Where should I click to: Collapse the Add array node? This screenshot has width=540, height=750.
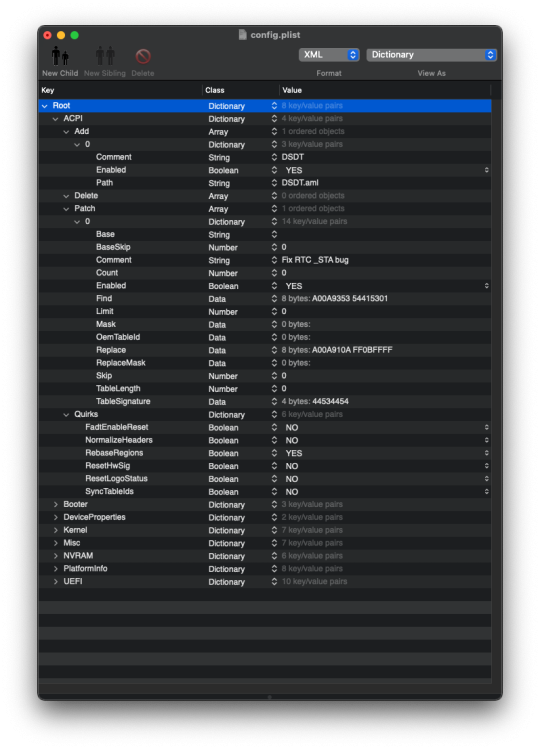tap(66, 132)
